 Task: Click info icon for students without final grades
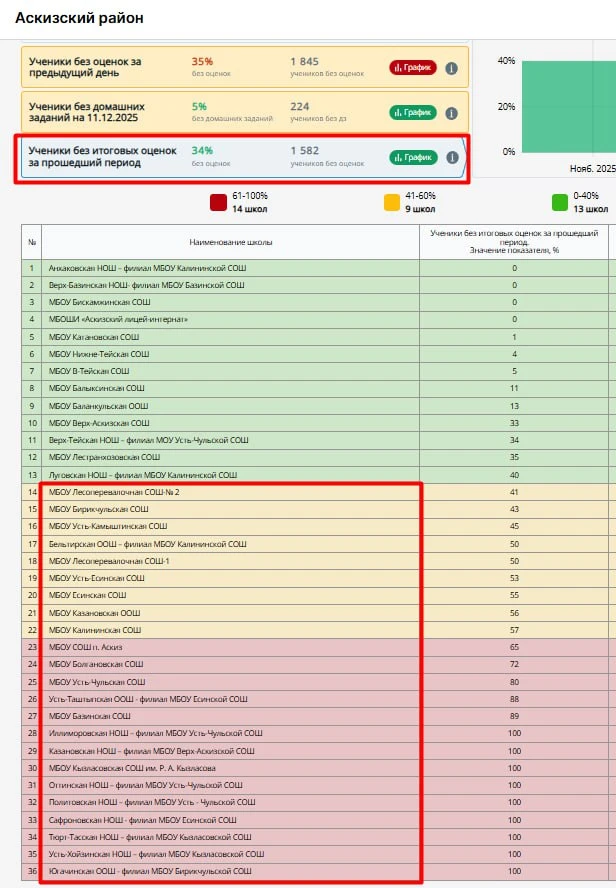452,157
